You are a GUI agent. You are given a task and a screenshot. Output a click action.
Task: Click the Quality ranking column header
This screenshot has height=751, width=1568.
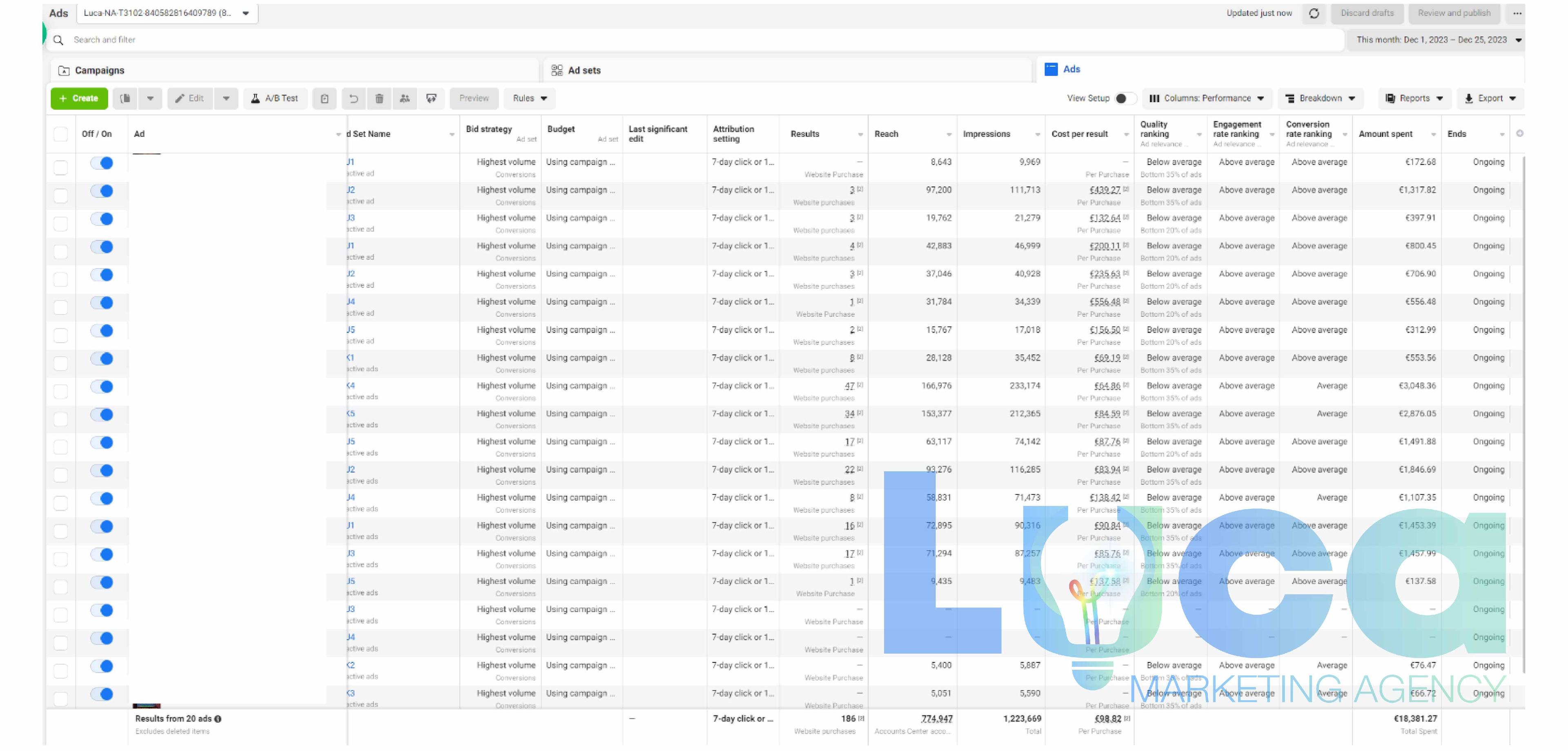(x=1171, y=134)
